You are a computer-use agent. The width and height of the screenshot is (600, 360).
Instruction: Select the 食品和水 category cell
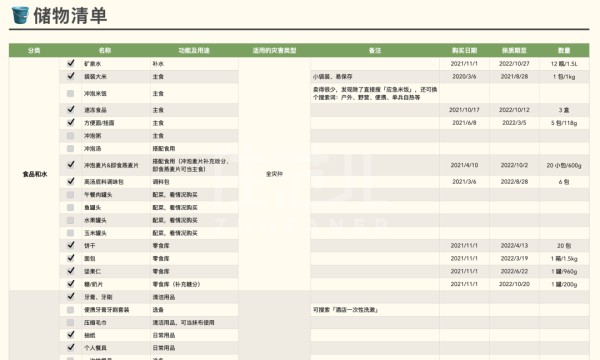pyautogui.click(x=34, y=174)
